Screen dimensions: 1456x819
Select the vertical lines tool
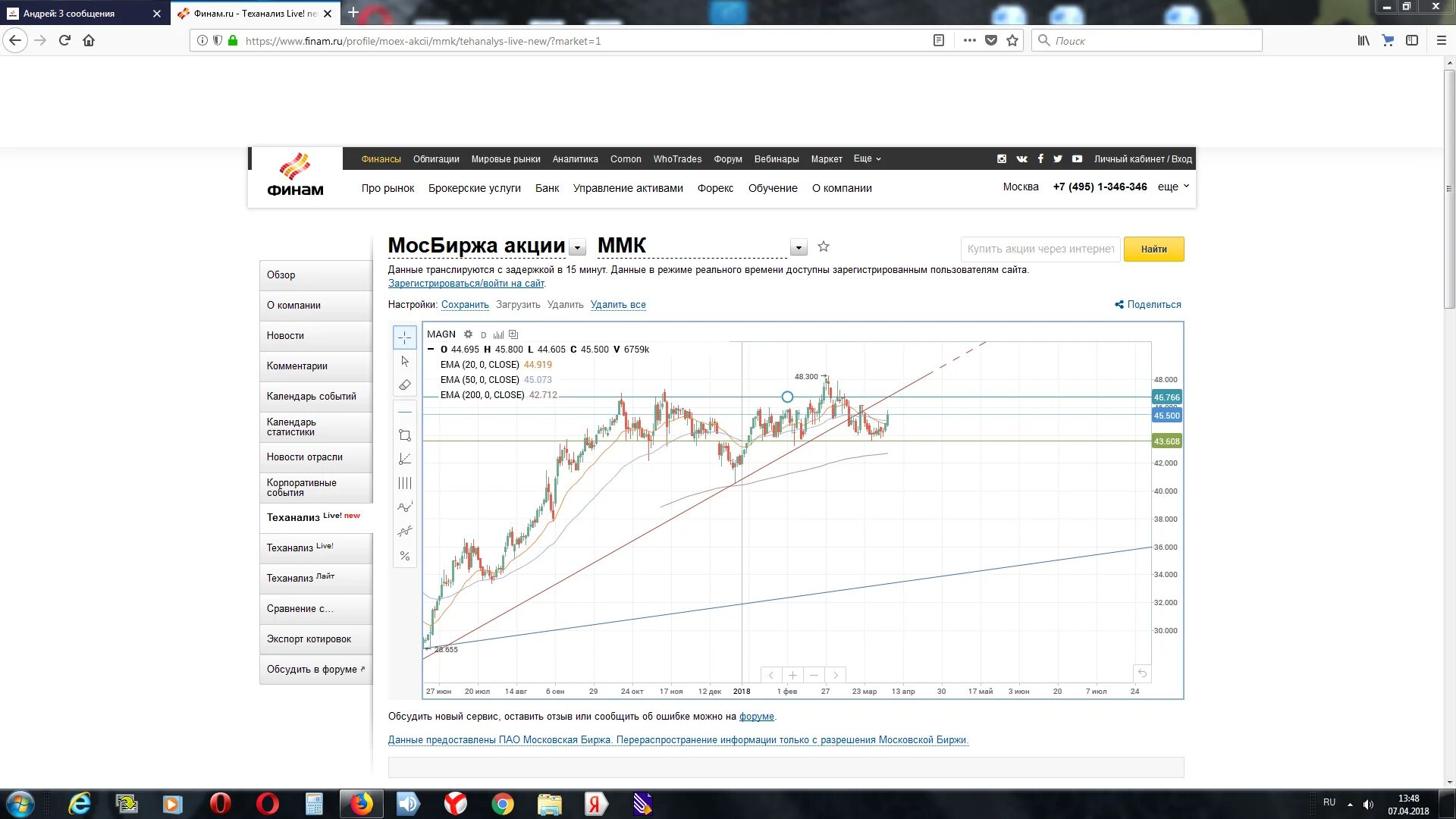405,483
